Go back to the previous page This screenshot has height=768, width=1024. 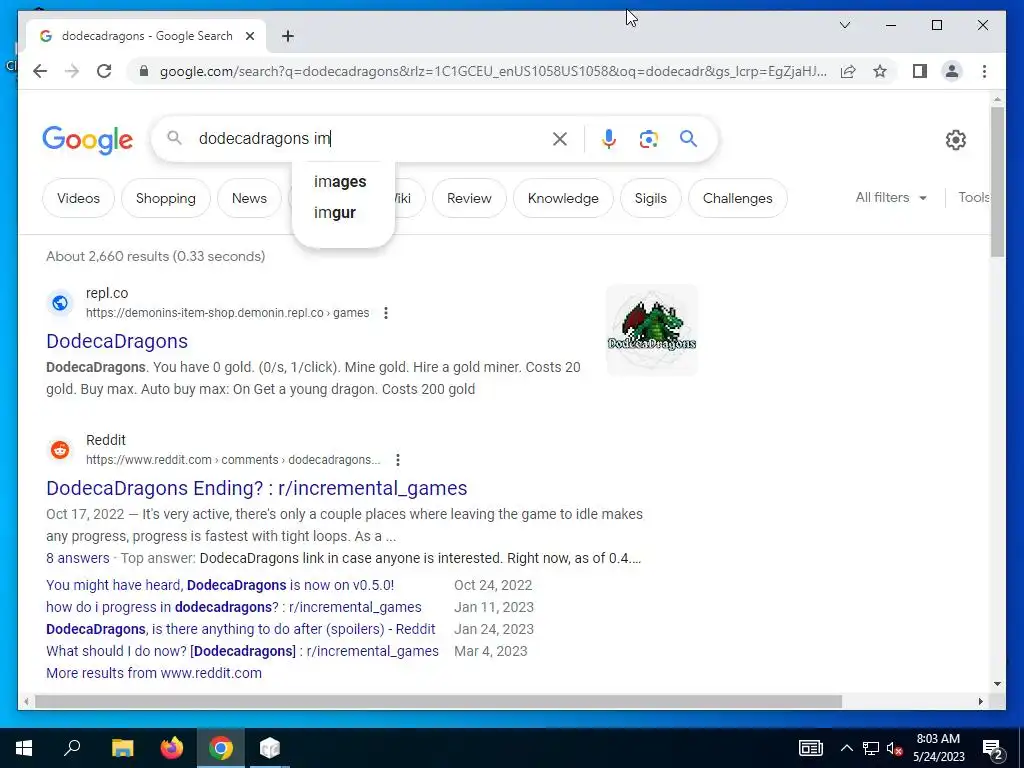(40, 71)
